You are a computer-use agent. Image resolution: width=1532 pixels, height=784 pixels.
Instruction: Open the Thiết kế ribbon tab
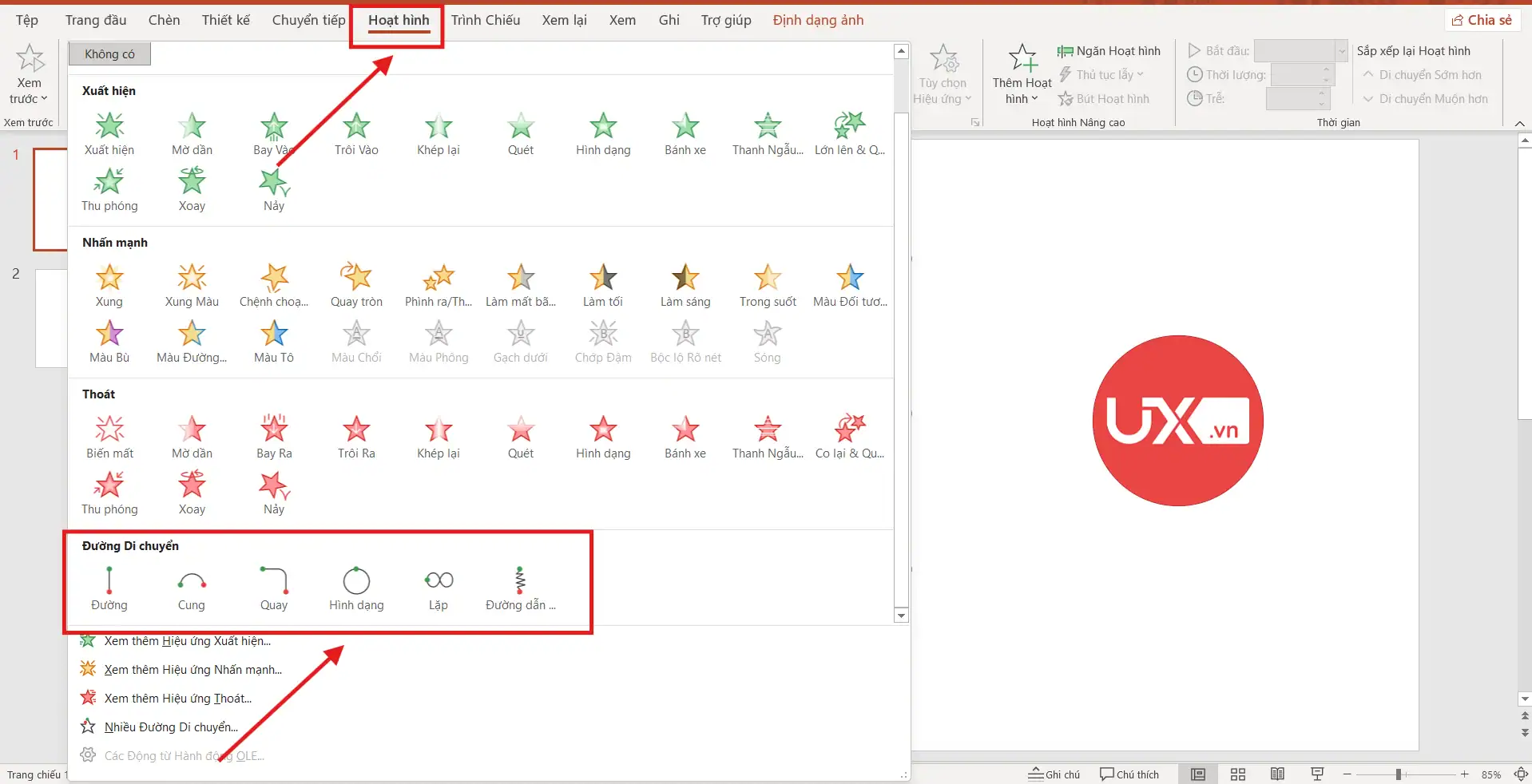225,20
